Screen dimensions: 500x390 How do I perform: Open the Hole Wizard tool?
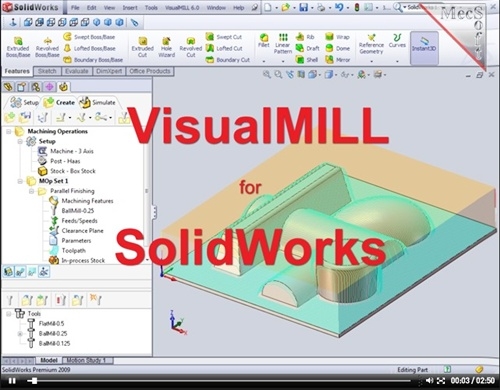(166, 47)
